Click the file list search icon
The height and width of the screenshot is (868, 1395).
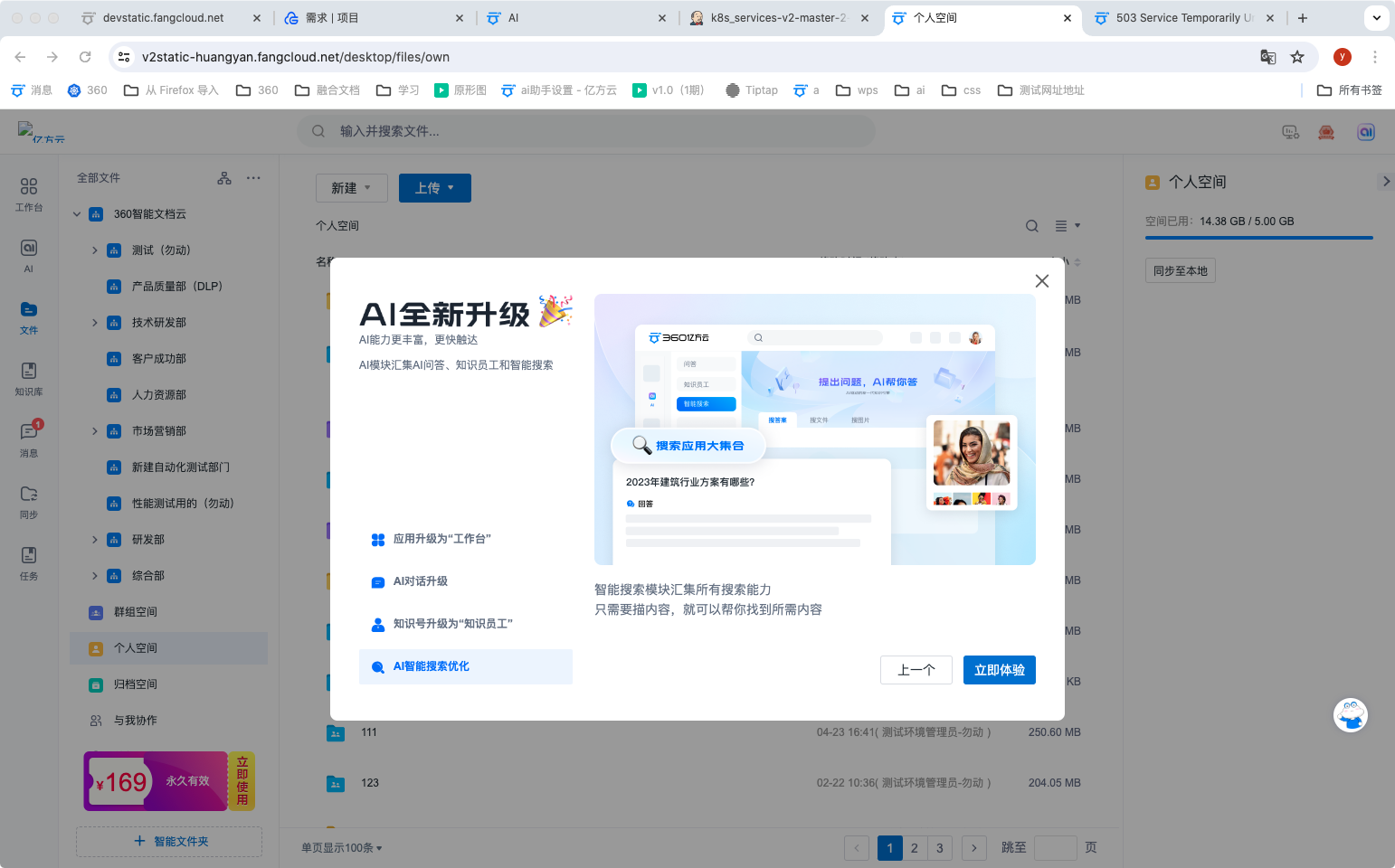1032,226
